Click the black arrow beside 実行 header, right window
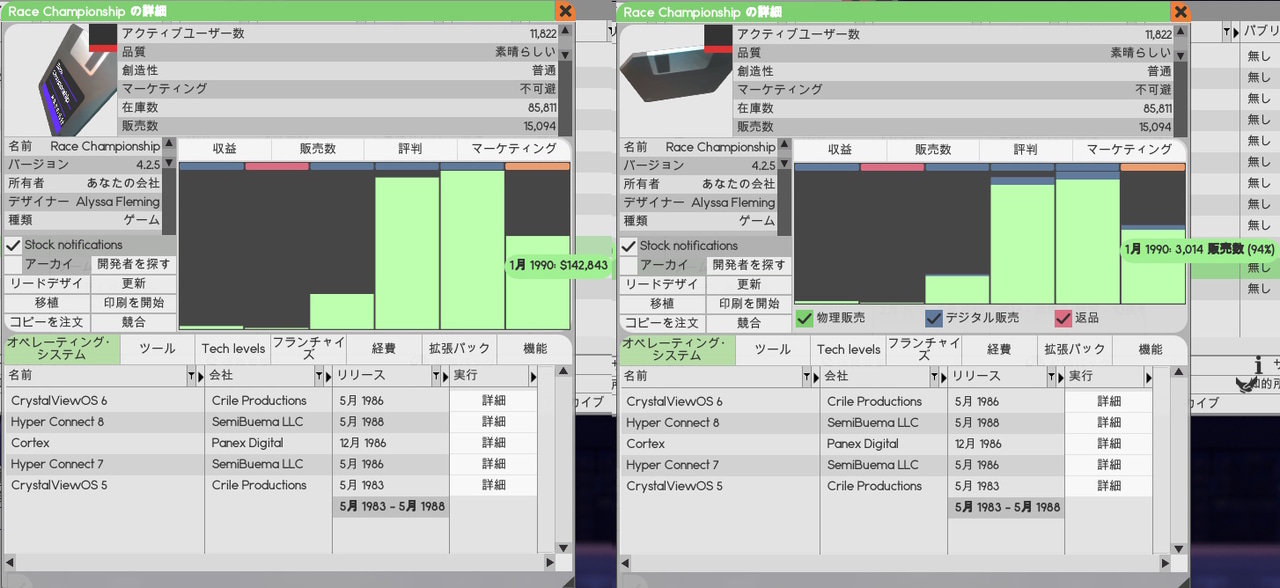Viewport: 1280px width, 588px height. (x=1148, y=376)
